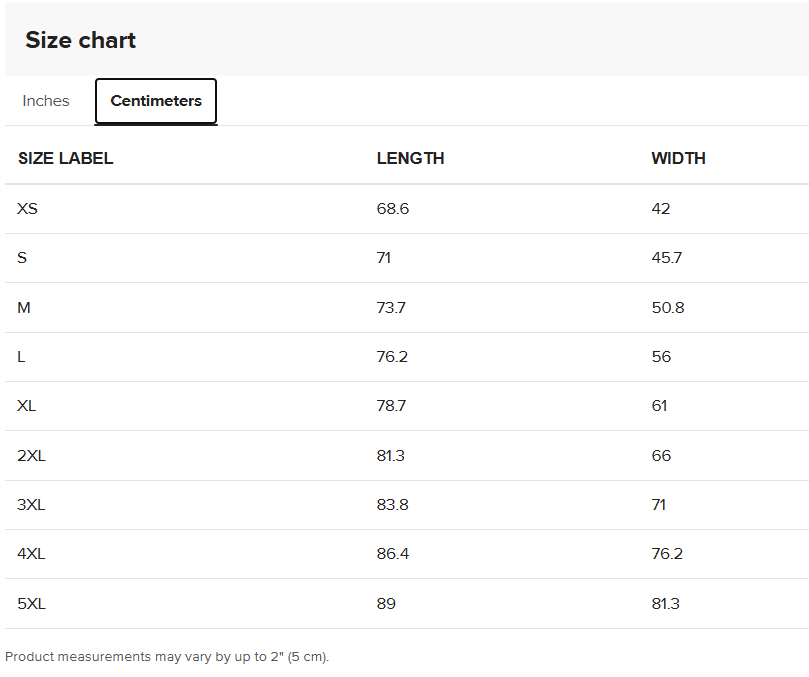The height and width of the screenshot is (677, 809).
Task: Click the 50.8 width value for M
Action: (668, 308)
